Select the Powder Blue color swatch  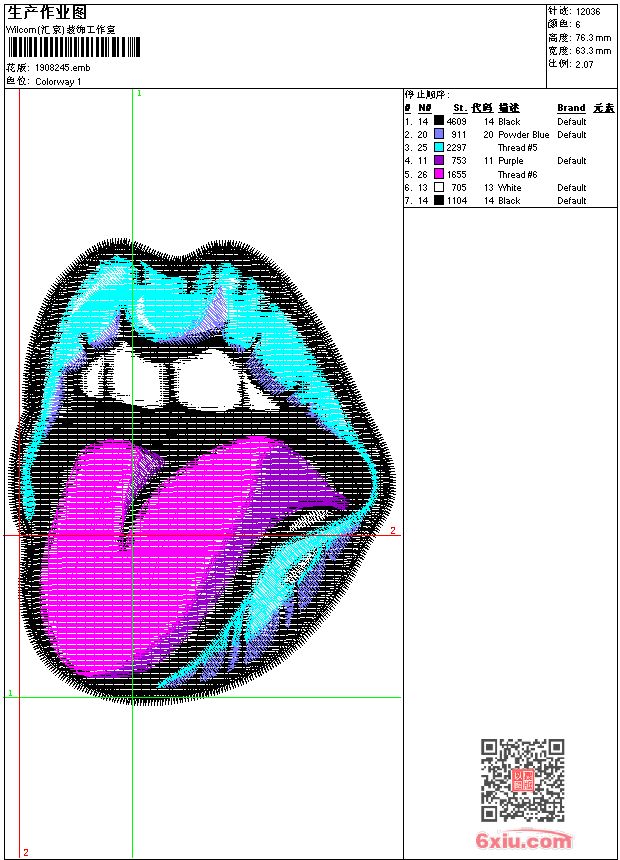439,134
